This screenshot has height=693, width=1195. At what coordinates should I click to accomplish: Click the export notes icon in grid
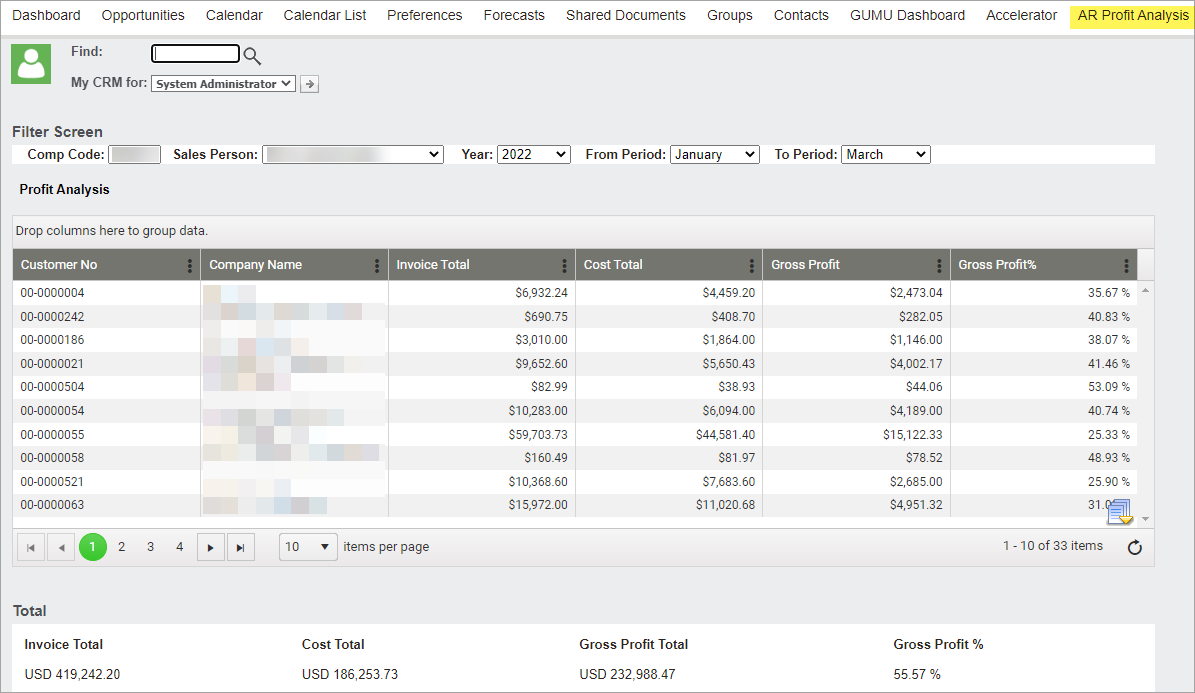coord(1120,512)
